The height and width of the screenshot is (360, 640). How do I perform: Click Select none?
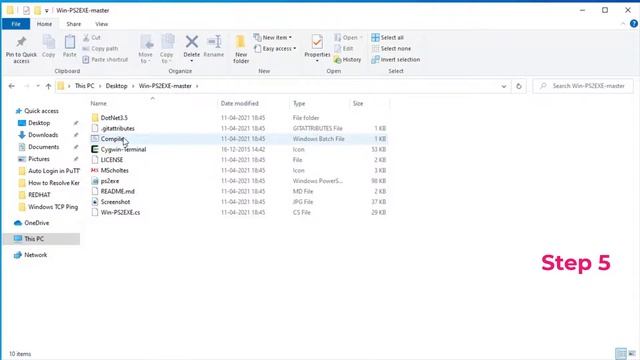tap(391, 49)
